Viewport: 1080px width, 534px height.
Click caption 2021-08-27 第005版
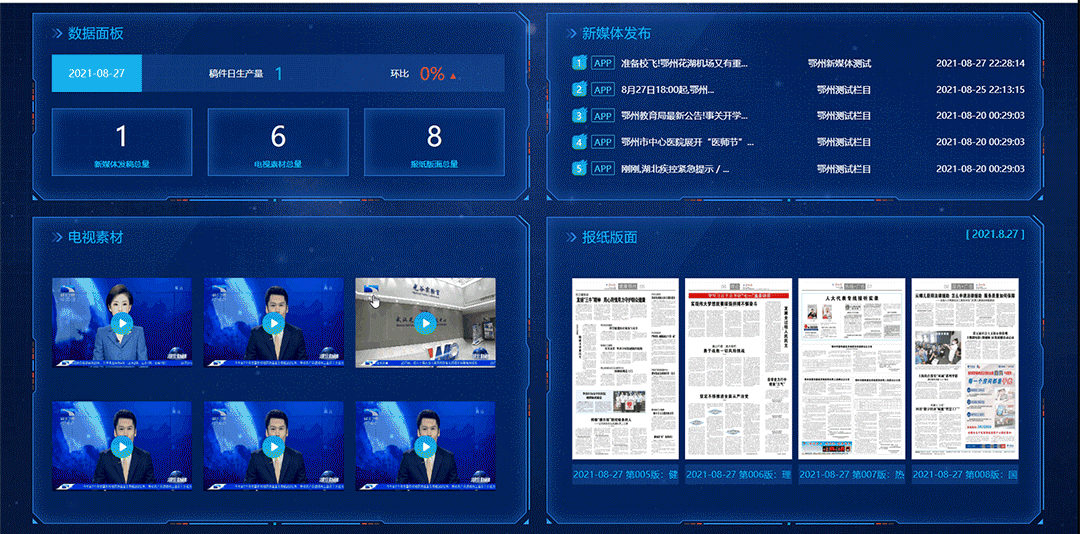click(x=625, y=475)
